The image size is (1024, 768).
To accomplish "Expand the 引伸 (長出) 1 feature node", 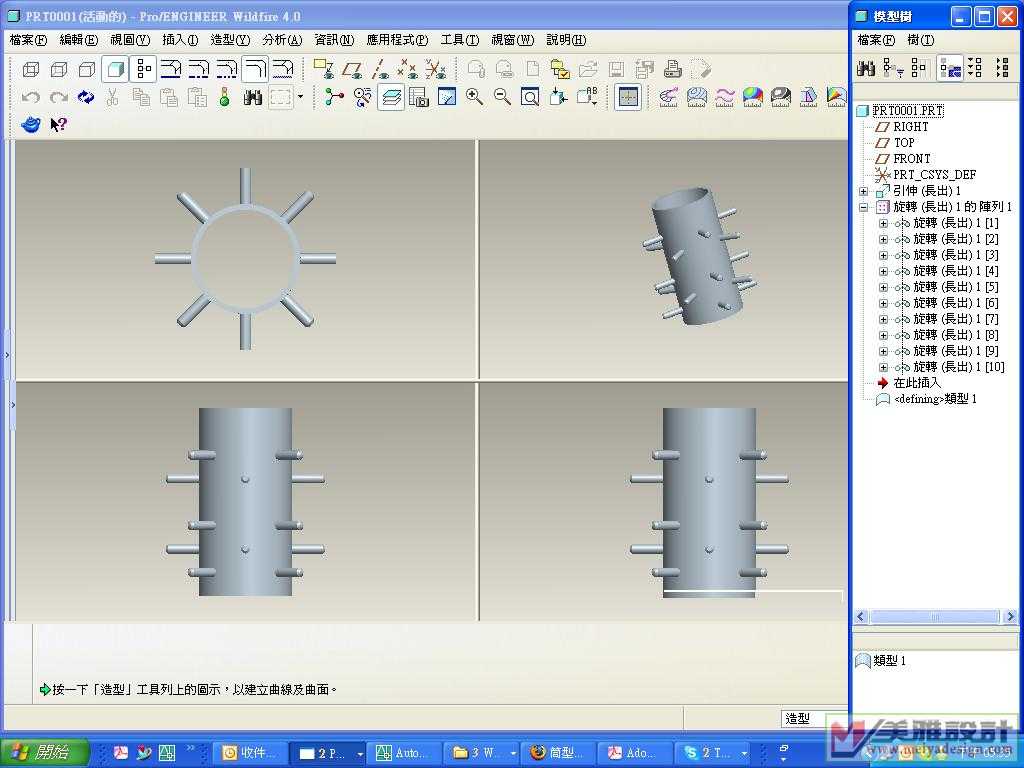I will 863,191.
